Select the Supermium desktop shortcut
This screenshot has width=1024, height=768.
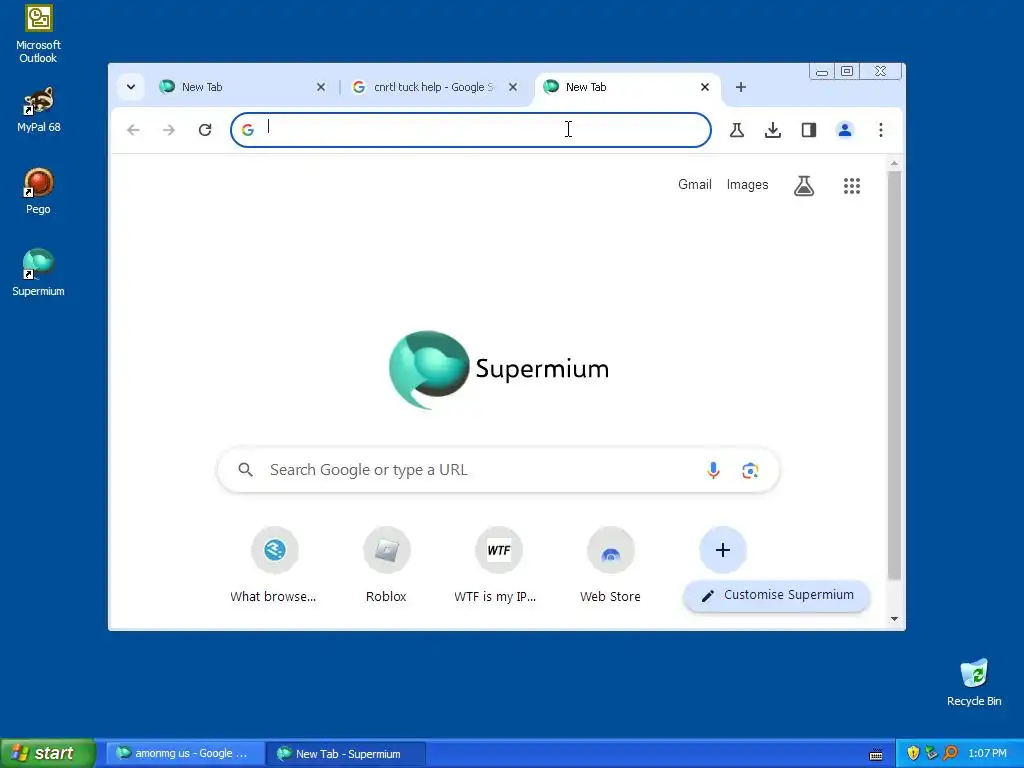point(38,273)
